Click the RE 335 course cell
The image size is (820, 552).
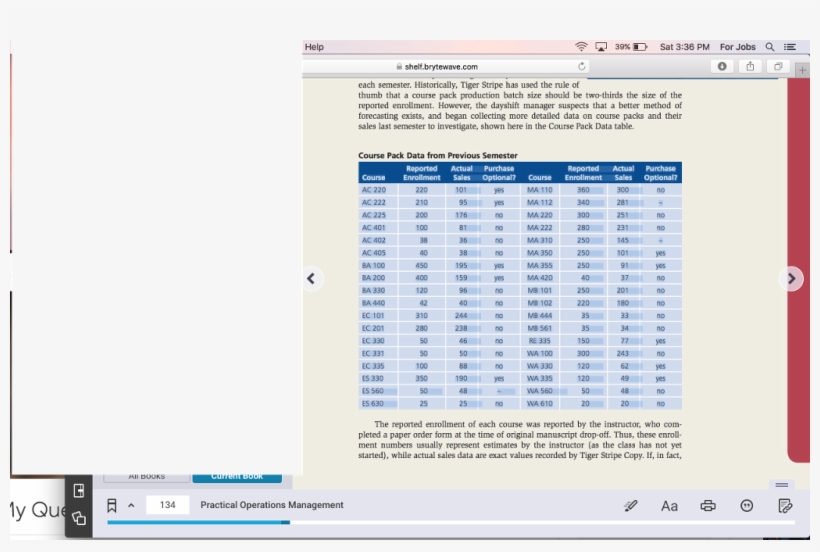coord(539,341)
